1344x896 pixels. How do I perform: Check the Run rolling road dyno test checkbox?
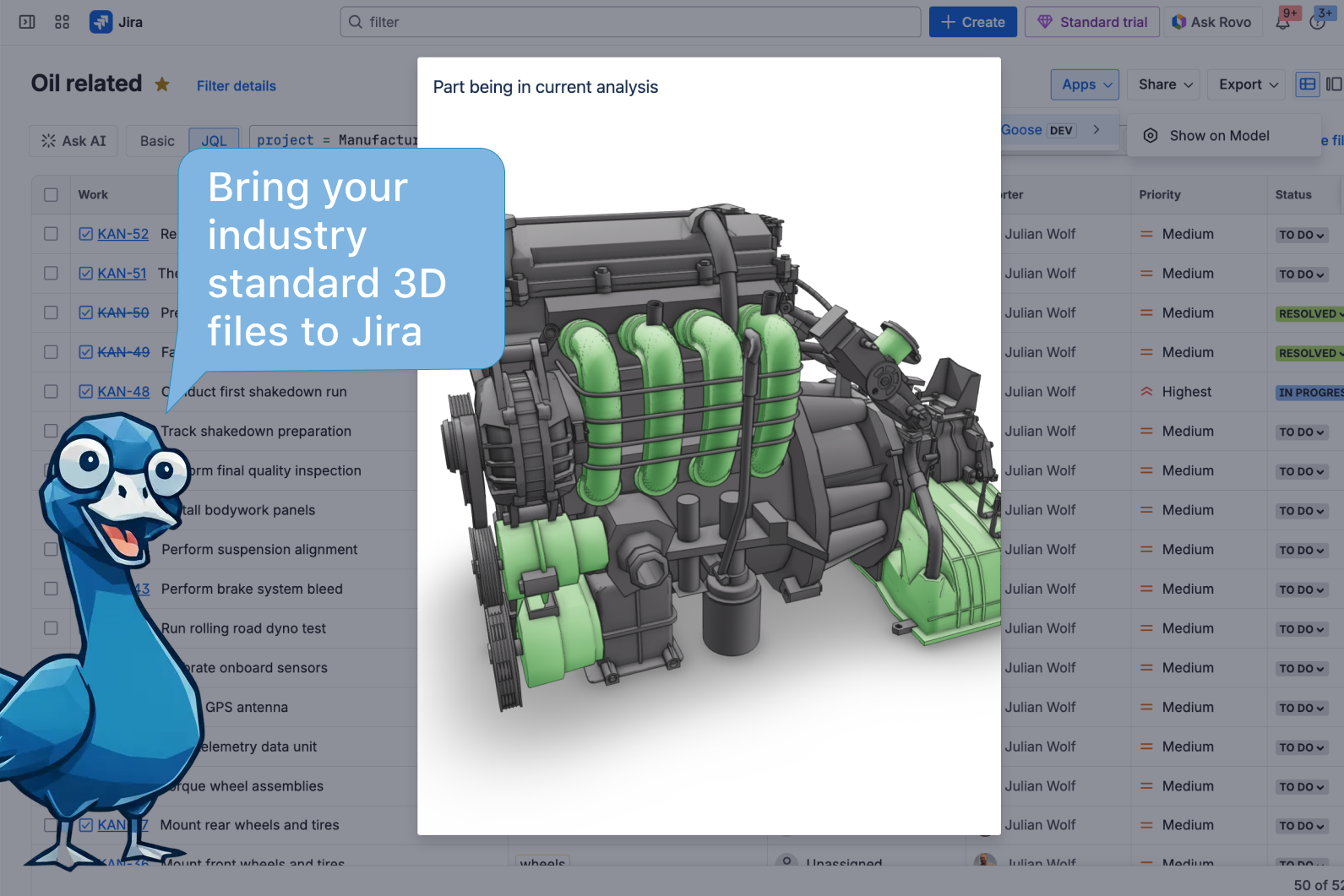pyautogui.click(x=51, y=628)
